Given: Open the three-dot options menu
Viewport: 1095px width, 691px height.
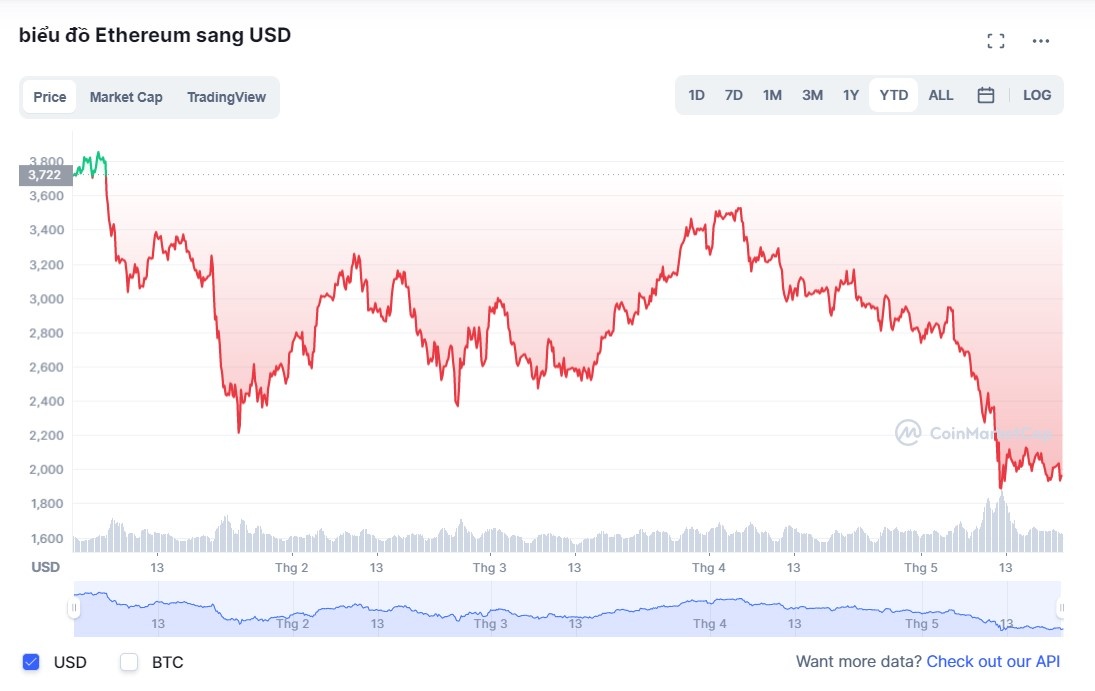Looking at the screenshot, I should [x=1040, y=41].
